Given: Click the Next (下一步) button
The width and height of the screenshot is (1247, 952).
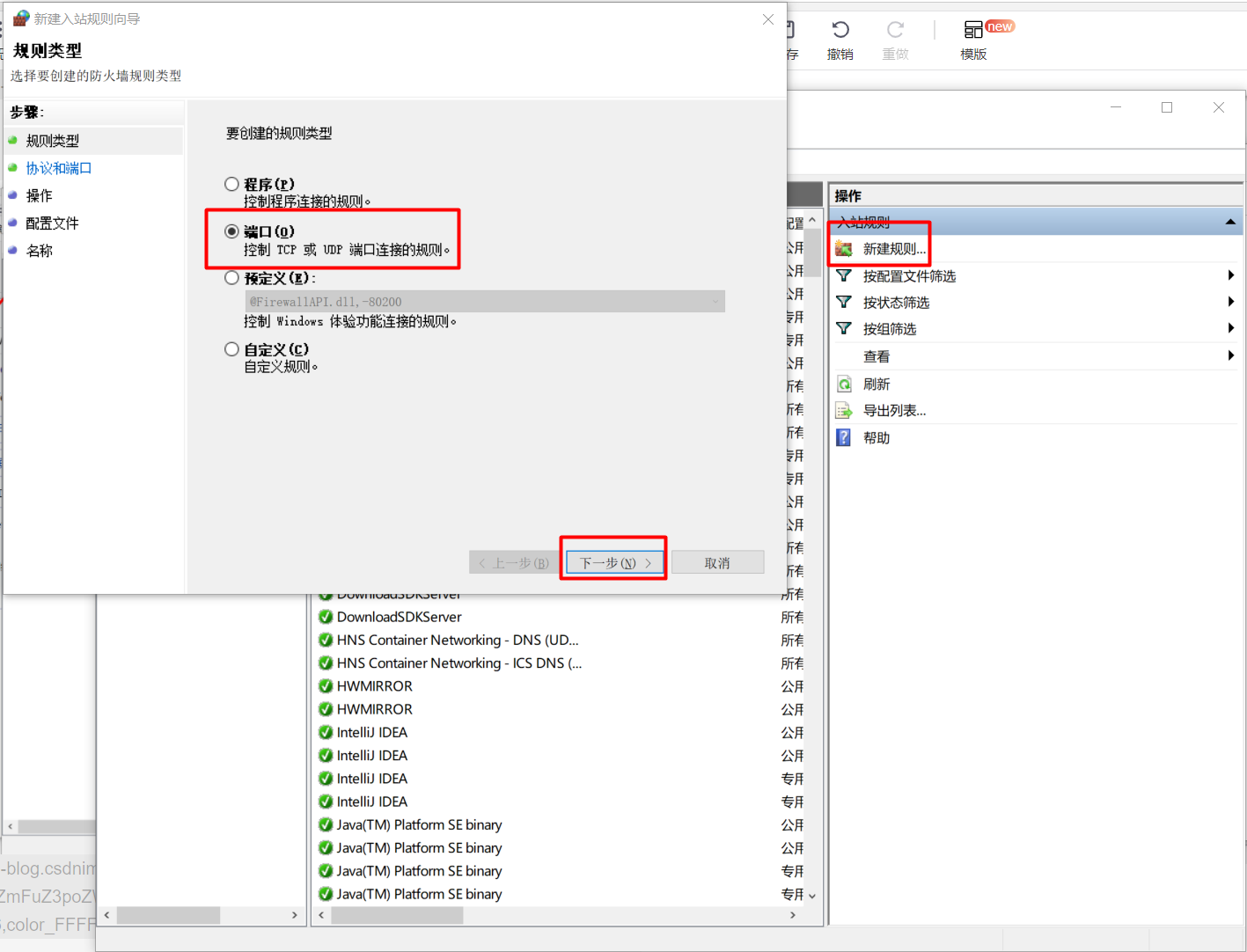Looking at the screenshot, I should [614, 563].
